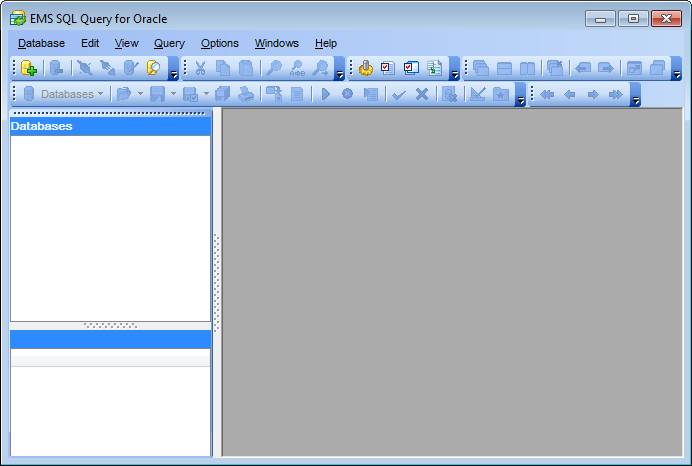This screenshot has height=466, width=692.
Task: Expand the save disk dropdown arrow
Action: pyautogui.click(x=173, y=94)
